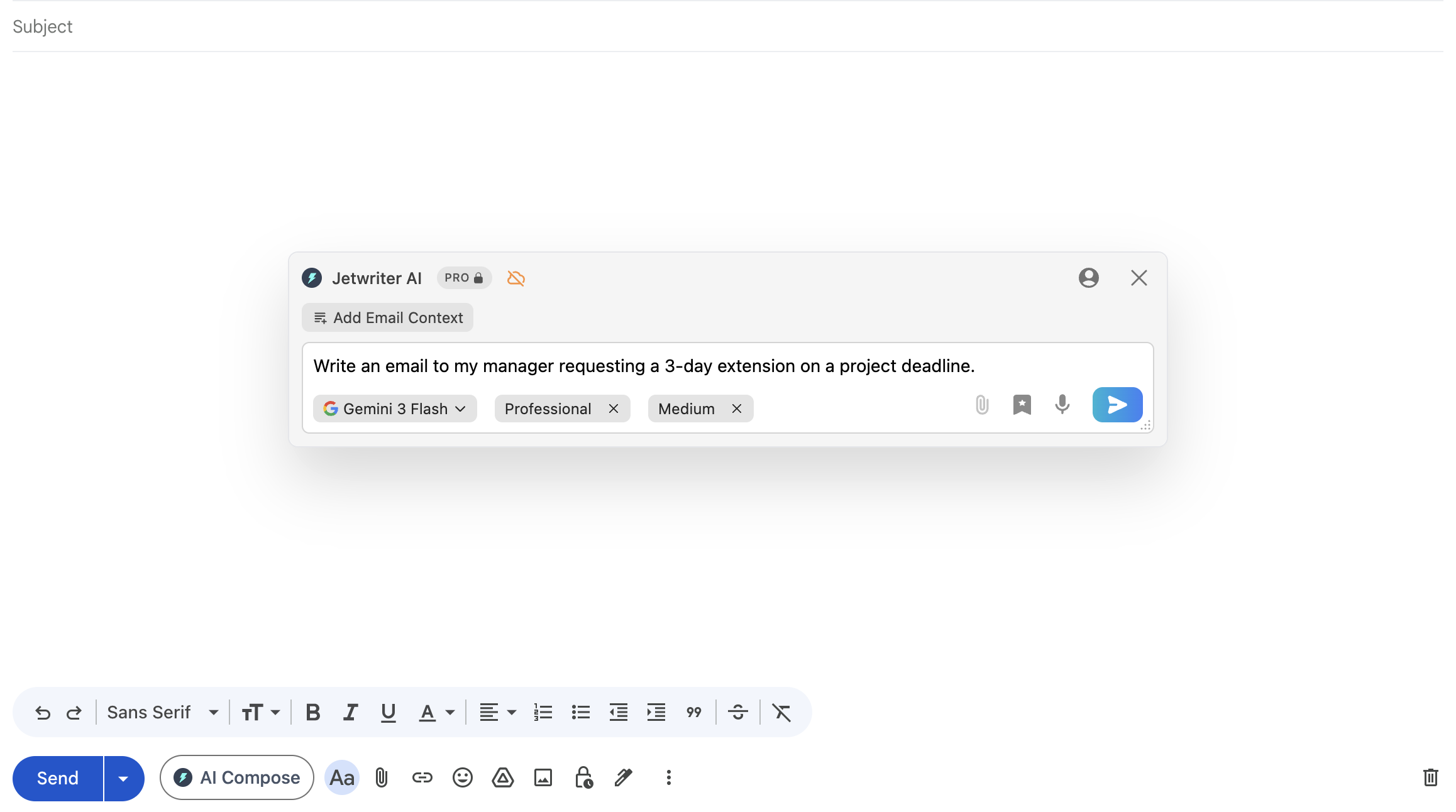
Task: Click the PRO lock badge
Action: pyautogui.click(x=464, y=278)
